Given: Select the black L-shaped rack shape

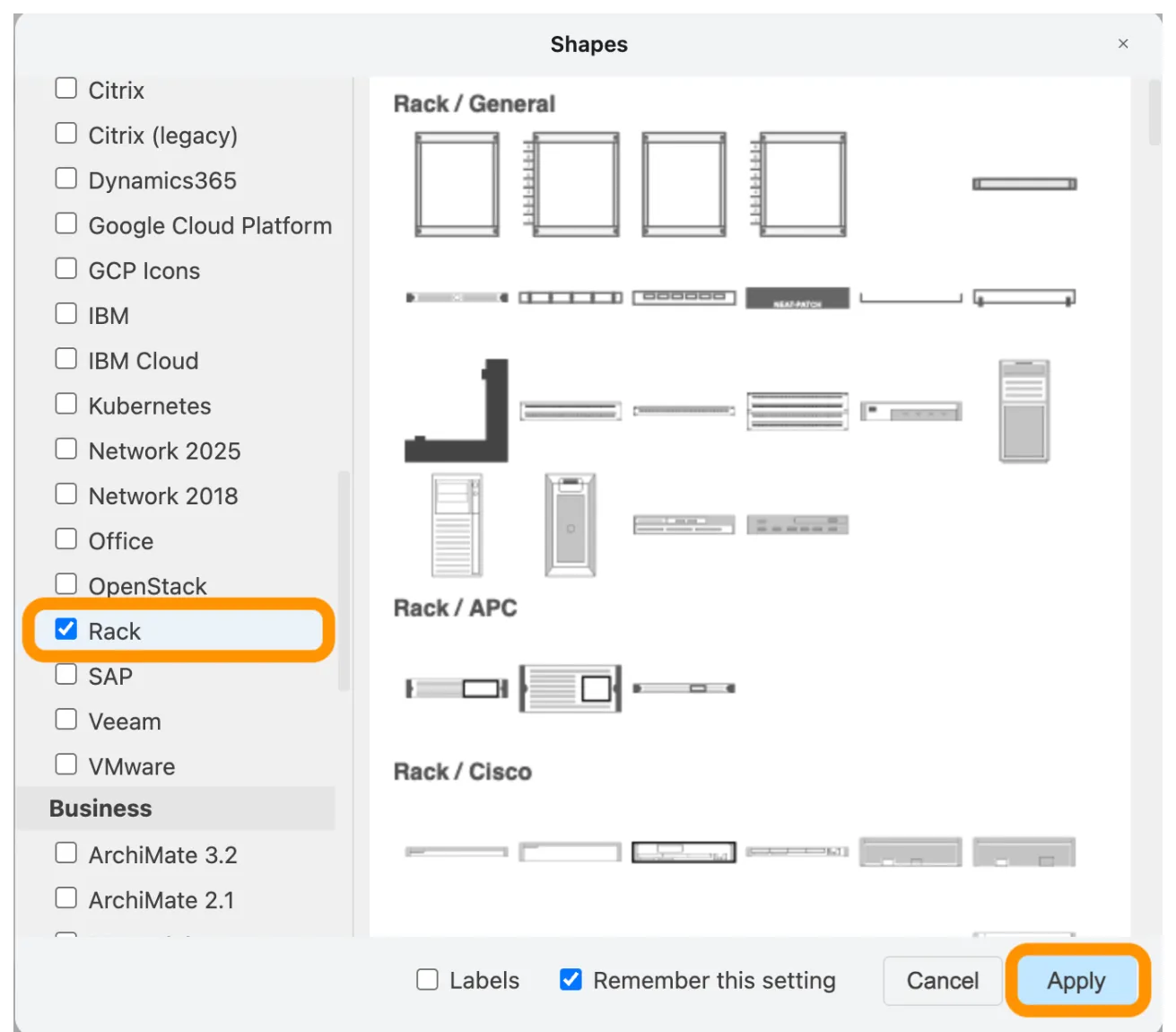Looking at the screenshot, I should click(x=457, y=410).
